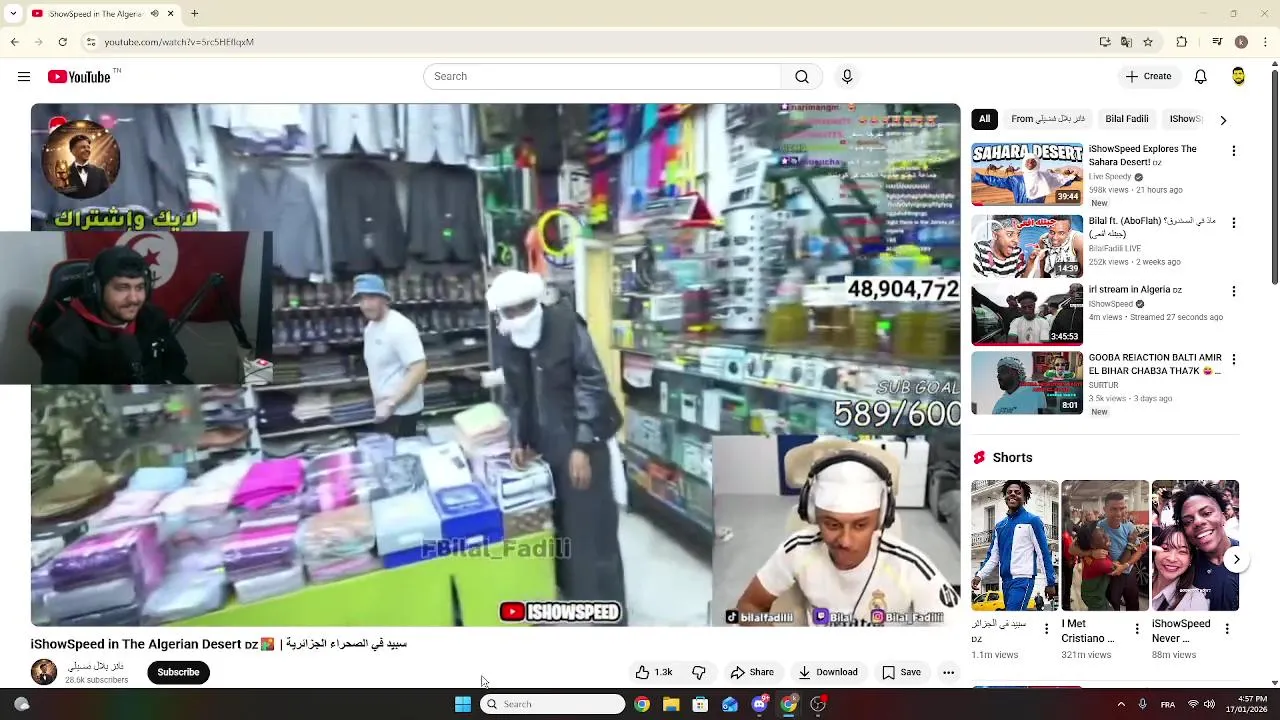Open Discord from the taskbar
Image resolution: width=1280 pixels, height=720 pixels.
point(759,704)
